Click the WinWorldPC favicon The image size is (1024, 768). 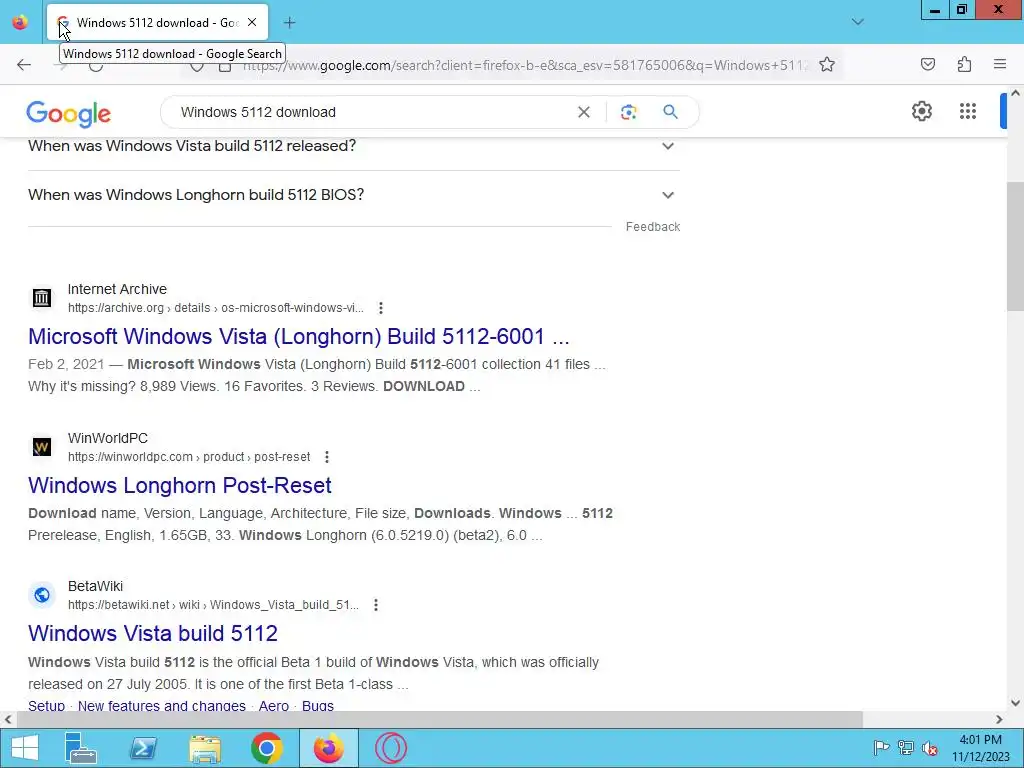coord(42,447)
